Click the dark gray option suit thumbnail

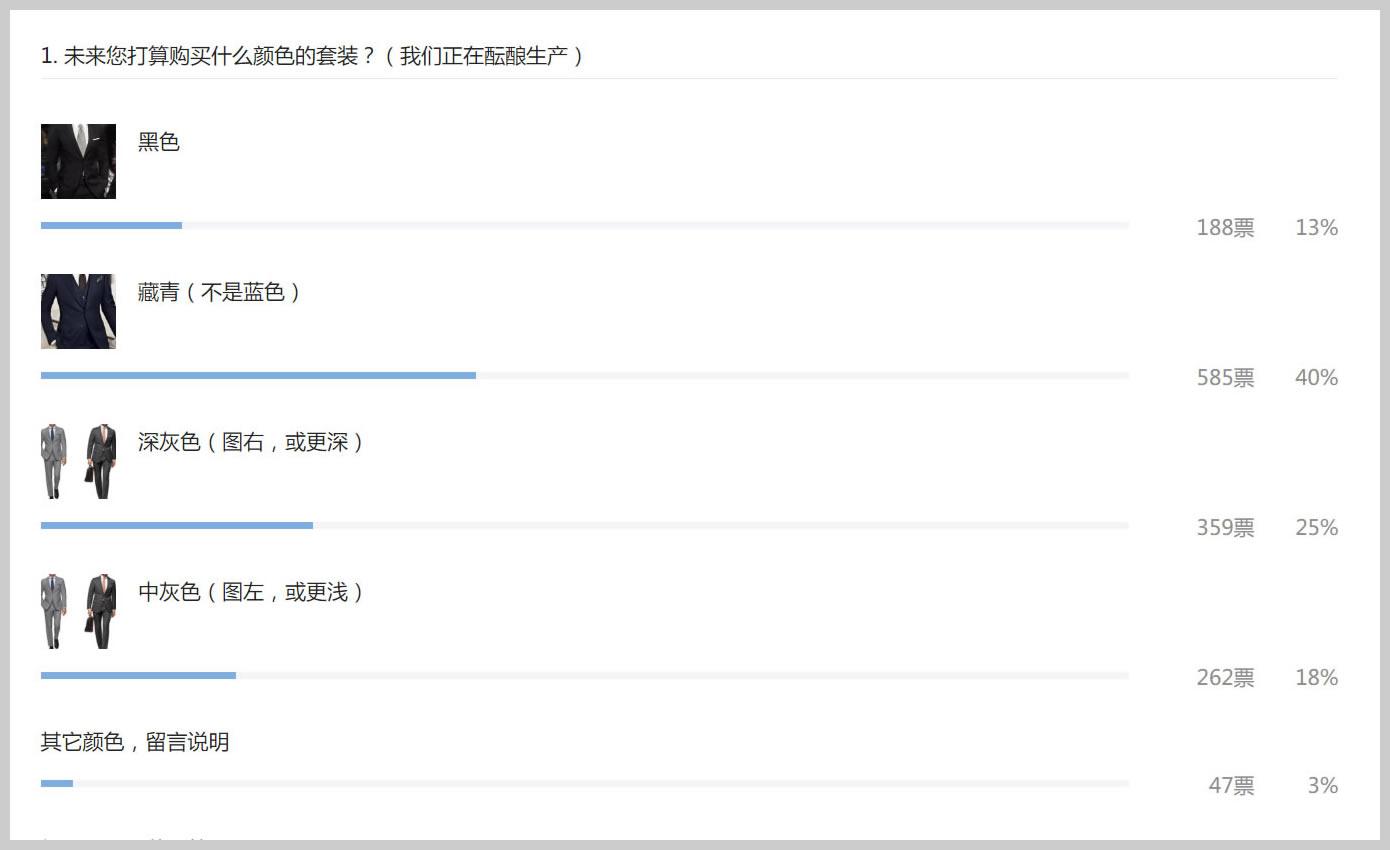tap(78, 461)
